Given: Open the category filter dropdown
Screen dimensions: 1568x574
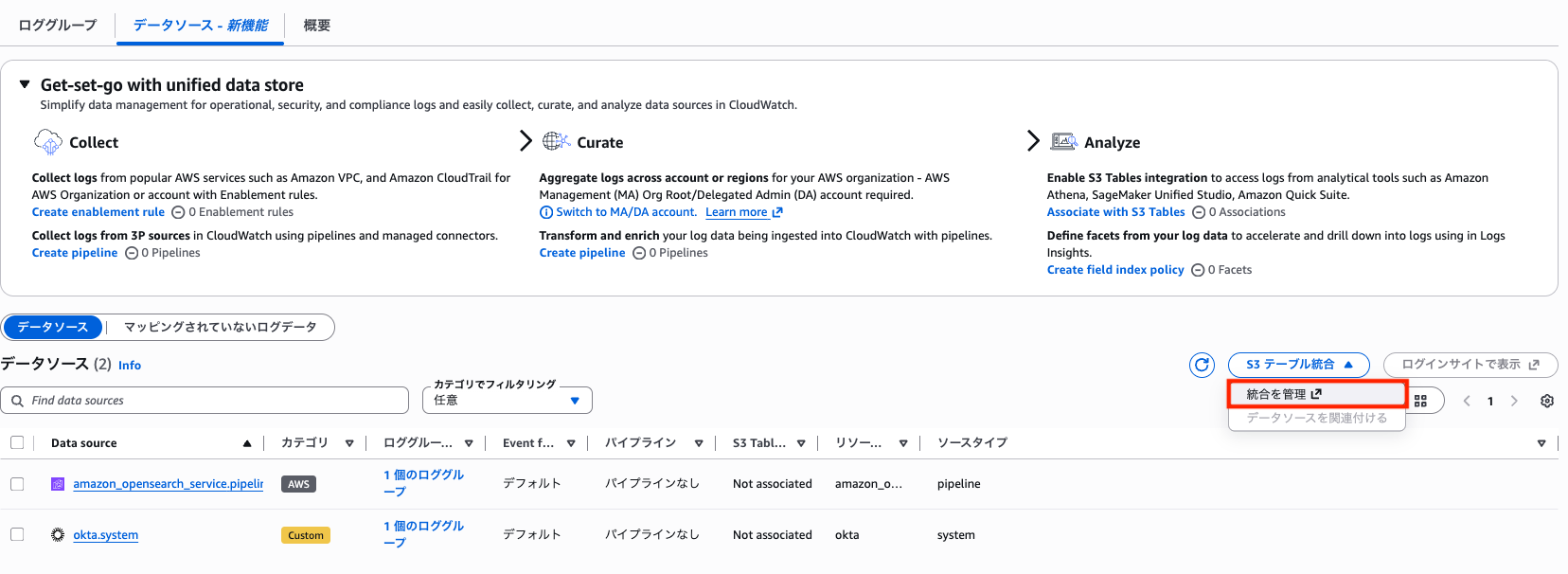Looking at the screenshot, I should click(x=508, y=401).
